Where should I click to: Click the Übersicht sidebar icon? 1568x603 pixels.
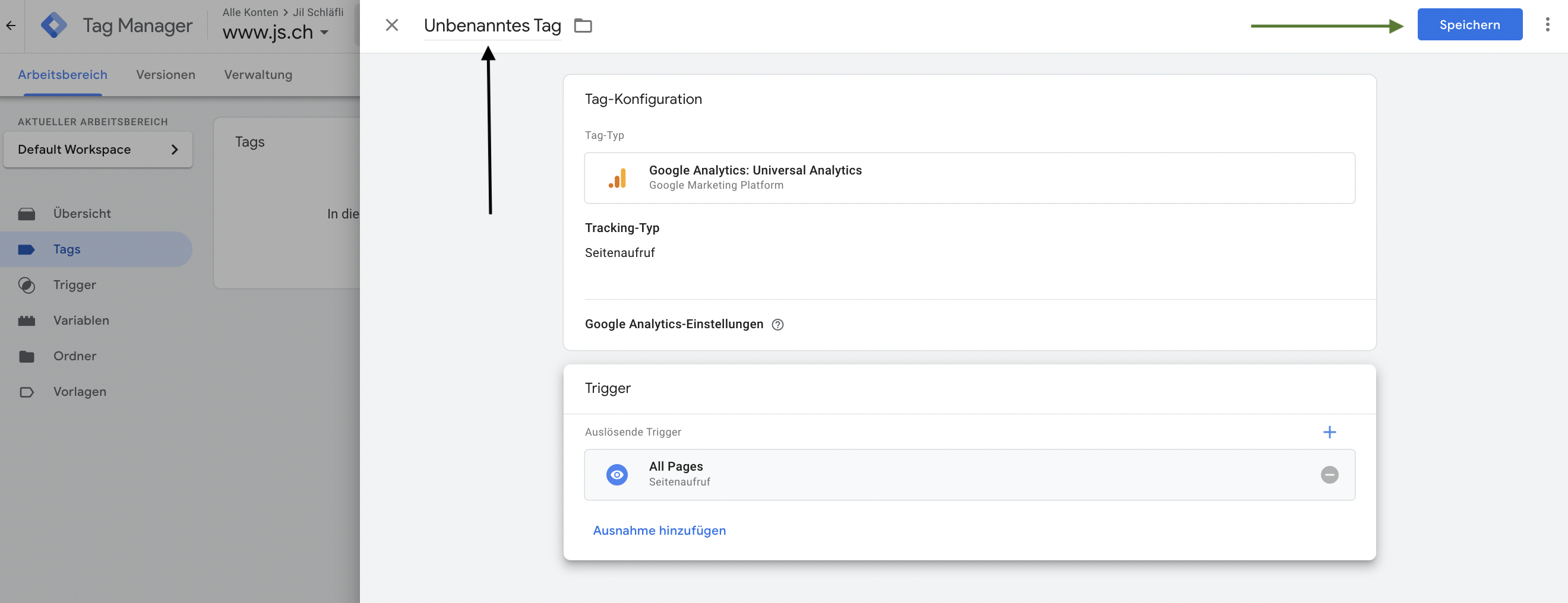27,214
